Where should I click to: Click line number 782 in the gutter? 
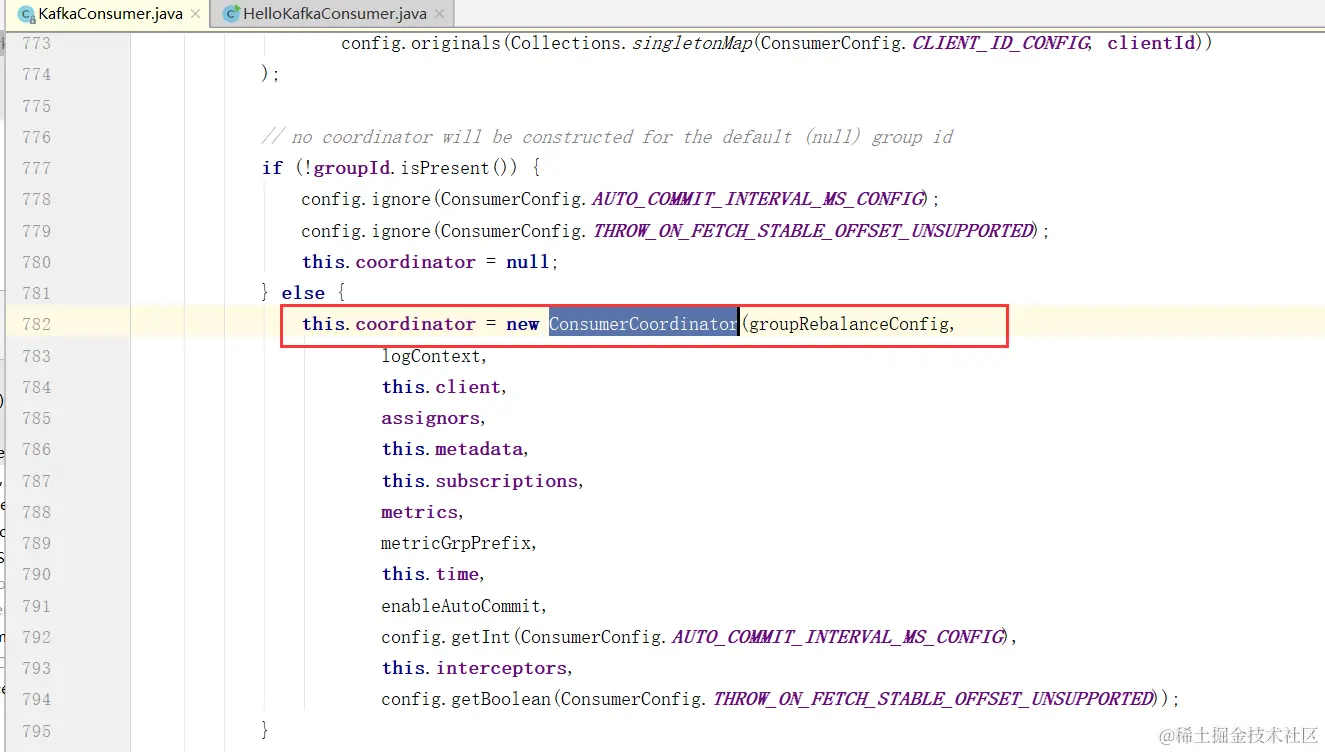(36, 324)
